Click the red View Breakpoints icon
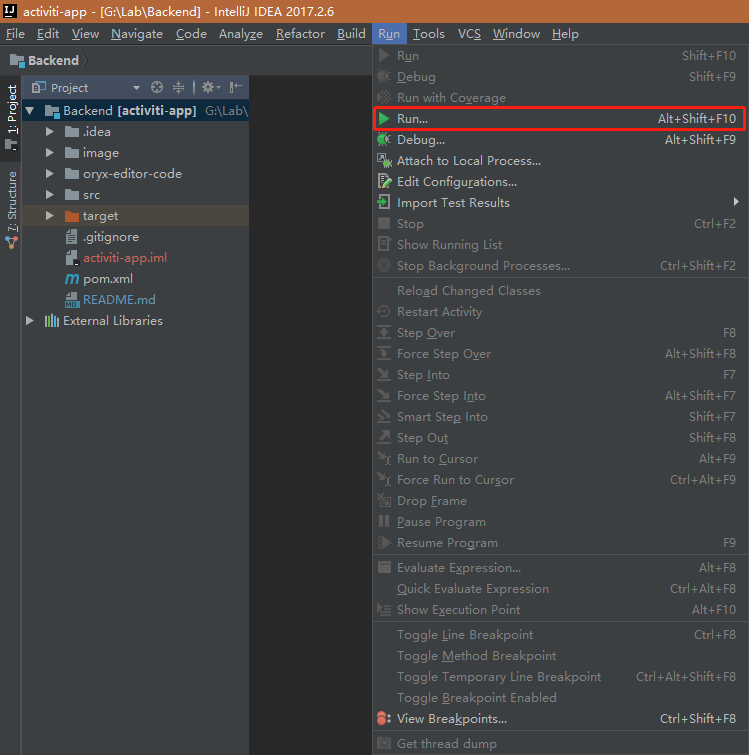The image size is (749, 755). coord(384,718)
